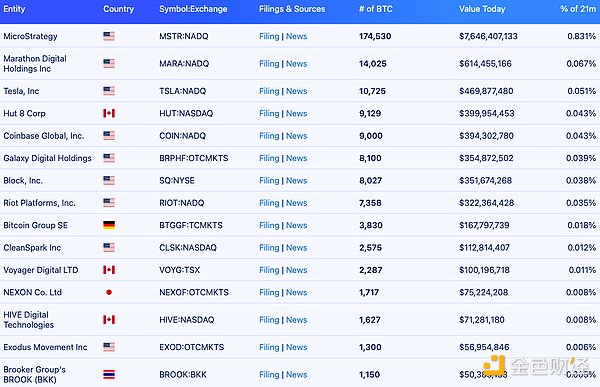The image size is (600, 387).
Task: Click the Japan flag for NEXON Co. Ltd
Action: tap(109, 292)
